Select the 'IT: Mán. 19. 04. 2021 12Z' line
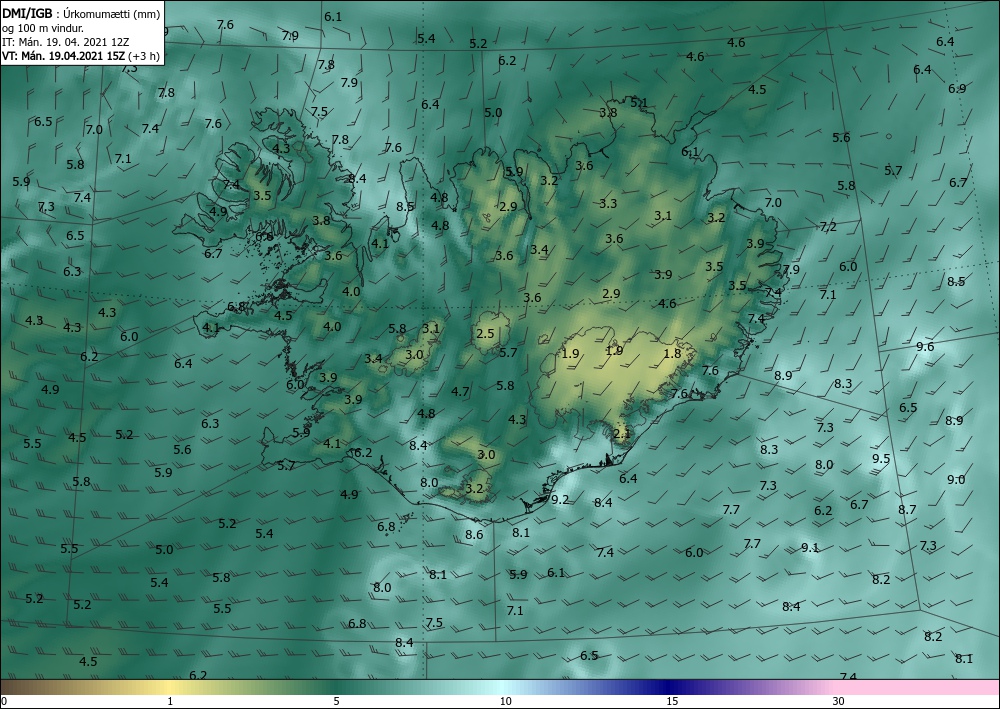The width and height of the screenshot is (1000, 709). (66, 41)
